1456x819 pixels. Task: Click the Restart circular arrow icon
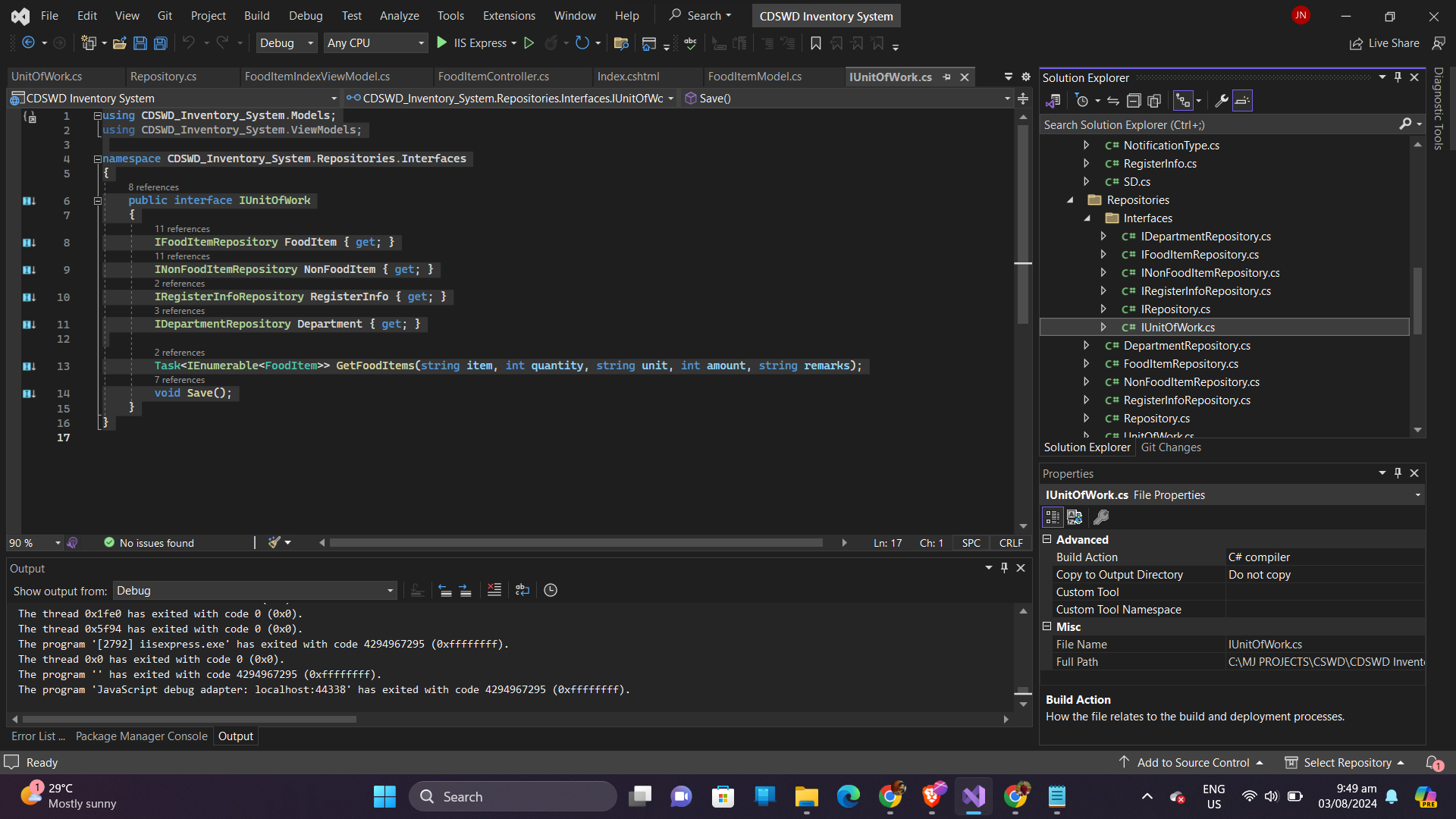point(582,43)
